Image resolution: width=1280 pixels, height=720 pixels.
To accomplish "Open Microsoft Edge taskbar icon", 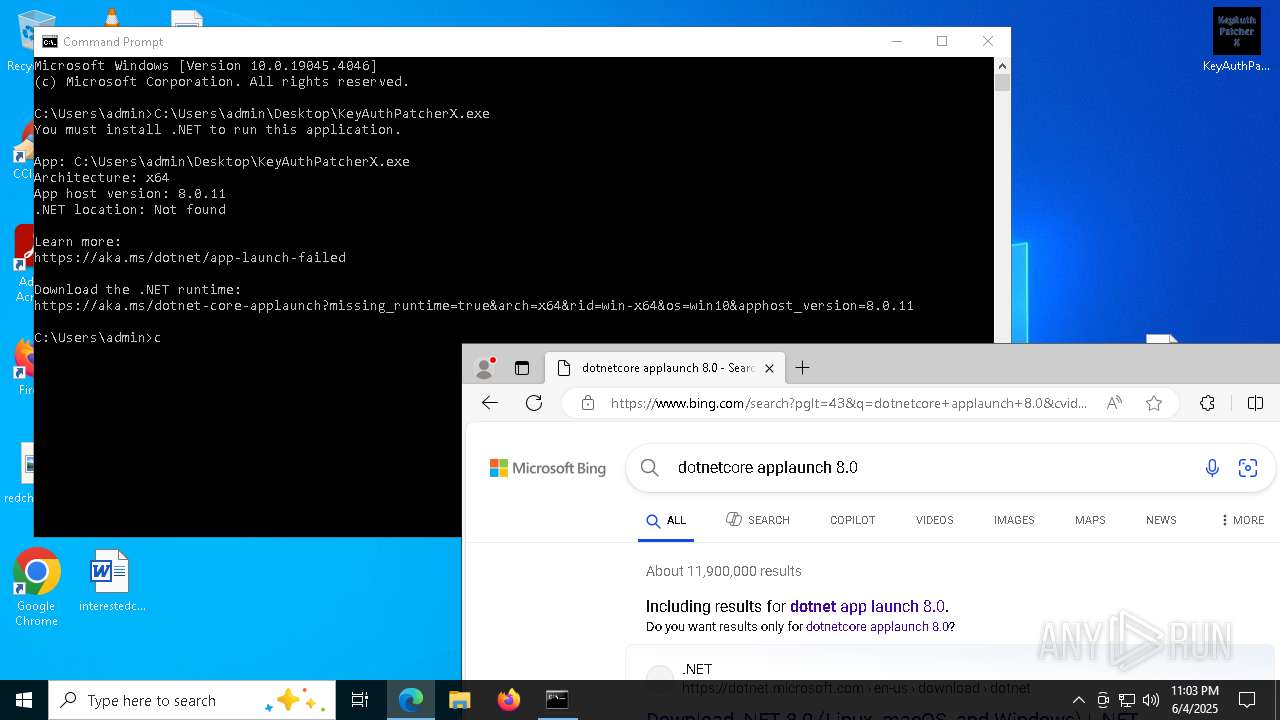I will (411, 700).
